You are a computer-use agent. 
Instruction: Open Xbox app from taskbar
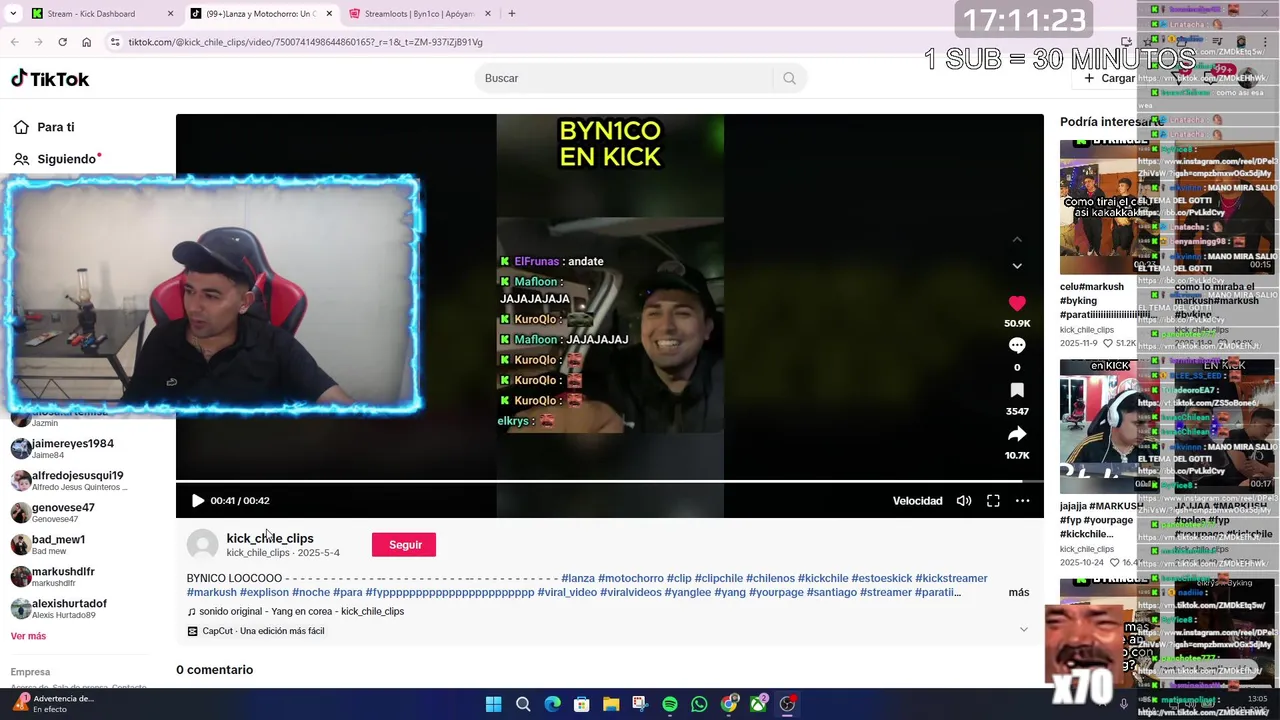(759, 704)
